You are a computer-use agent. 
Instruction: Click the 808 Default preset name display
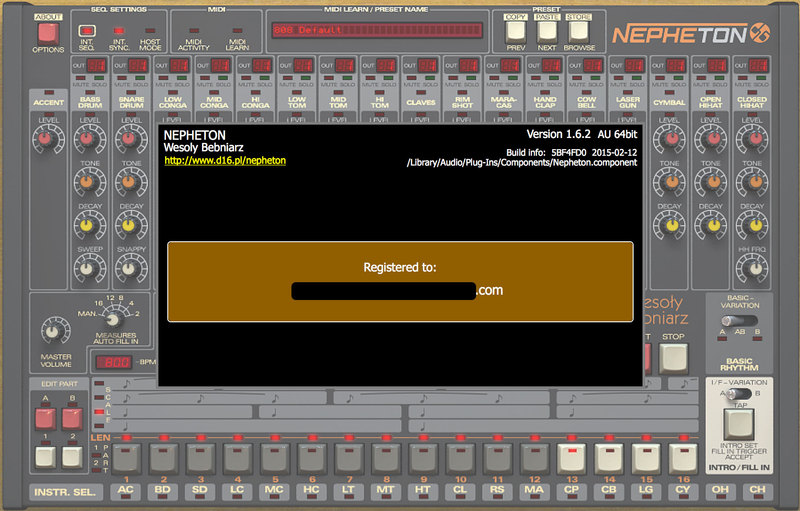pyautogui.click(x=377, y=30)
